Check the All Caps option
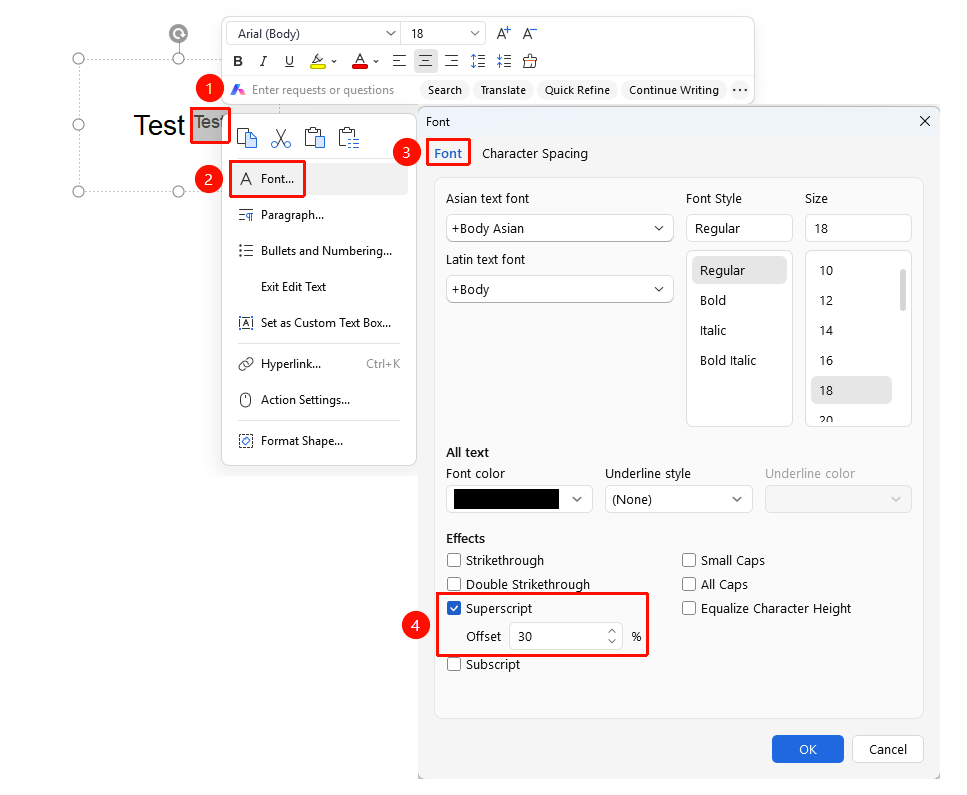The width and height of the screenshot is (967, 795). pyautogui.click(x=689, y=584)
